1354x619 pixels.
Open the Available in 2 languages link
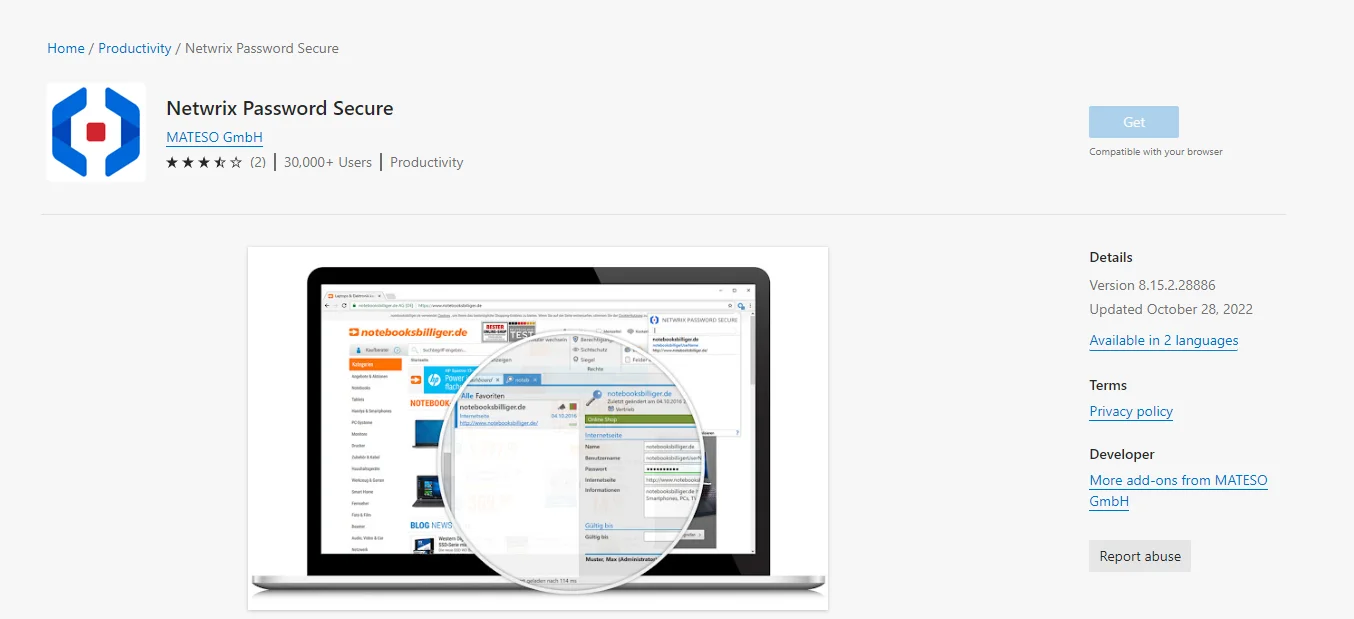click(x=1164, y=340)
